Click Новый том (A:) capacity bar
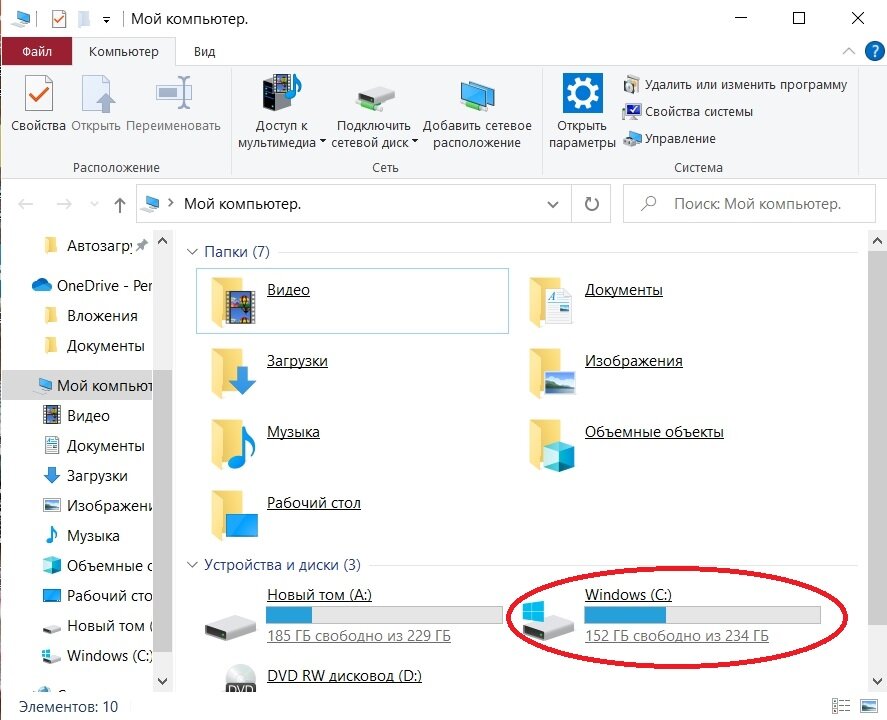The width and height of the screenshot is (887, 720). pos(384,615)
